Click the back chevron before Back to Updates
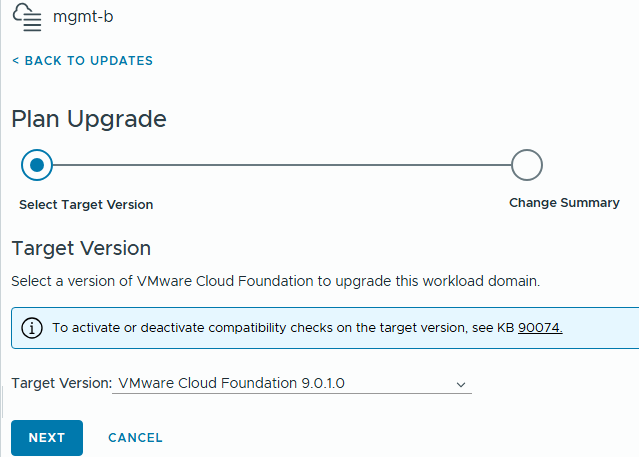Image resolution: width=639 pixels, height=457 pixels. click(15, 61)
